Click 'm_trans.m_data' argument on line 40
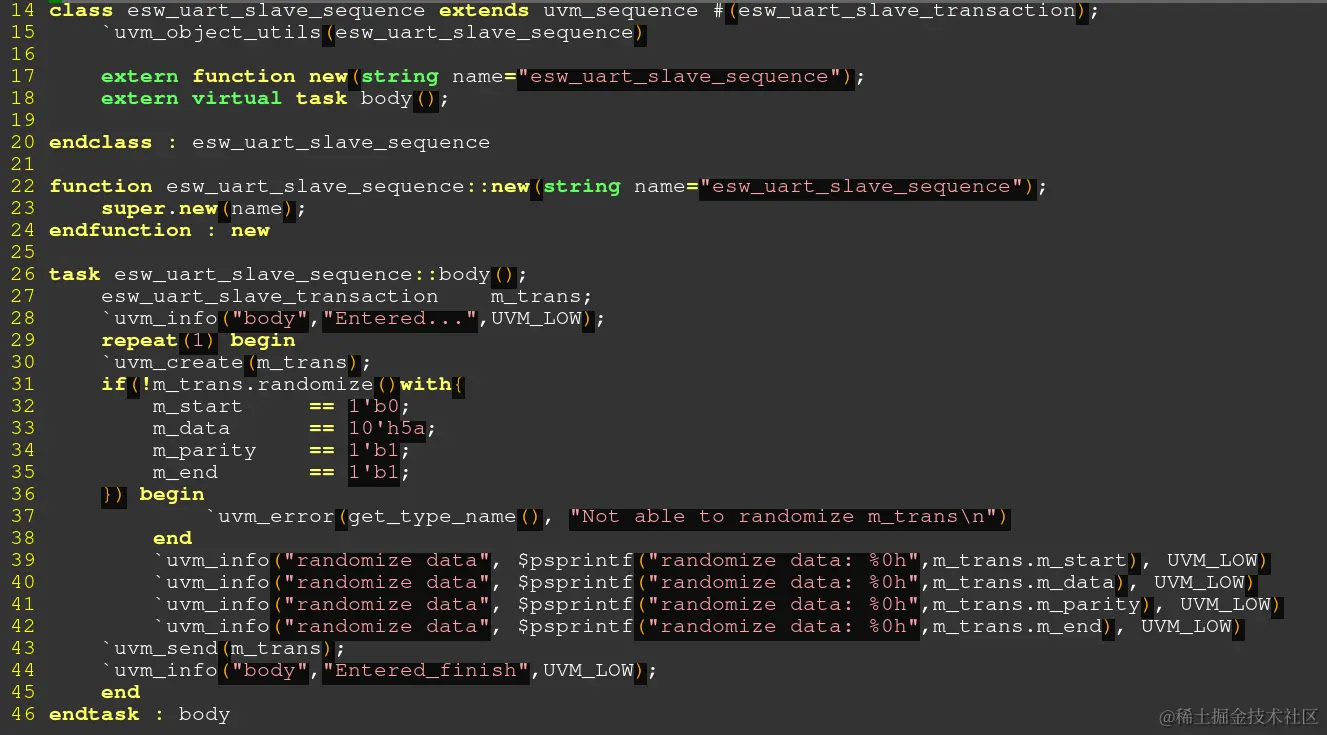 coord(1024,582)
